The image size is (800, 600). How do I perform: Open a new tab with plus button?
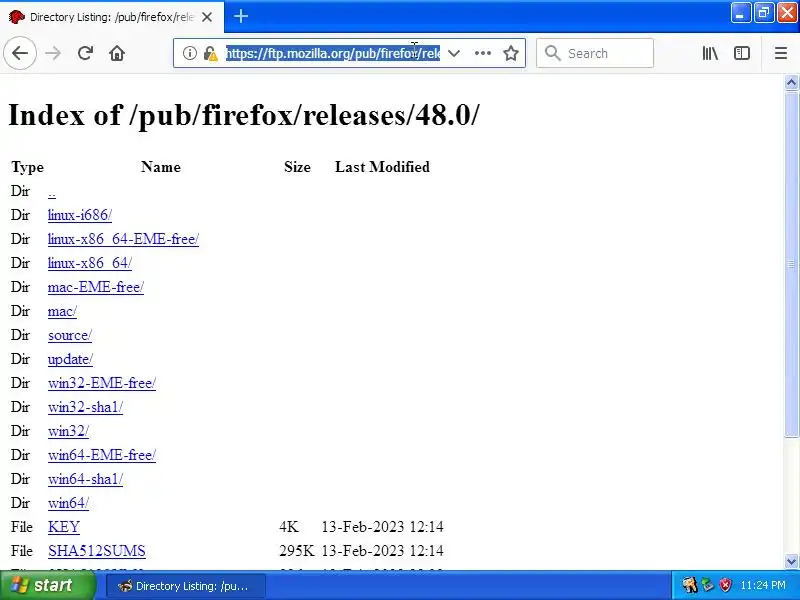click(x=241, y=16)
